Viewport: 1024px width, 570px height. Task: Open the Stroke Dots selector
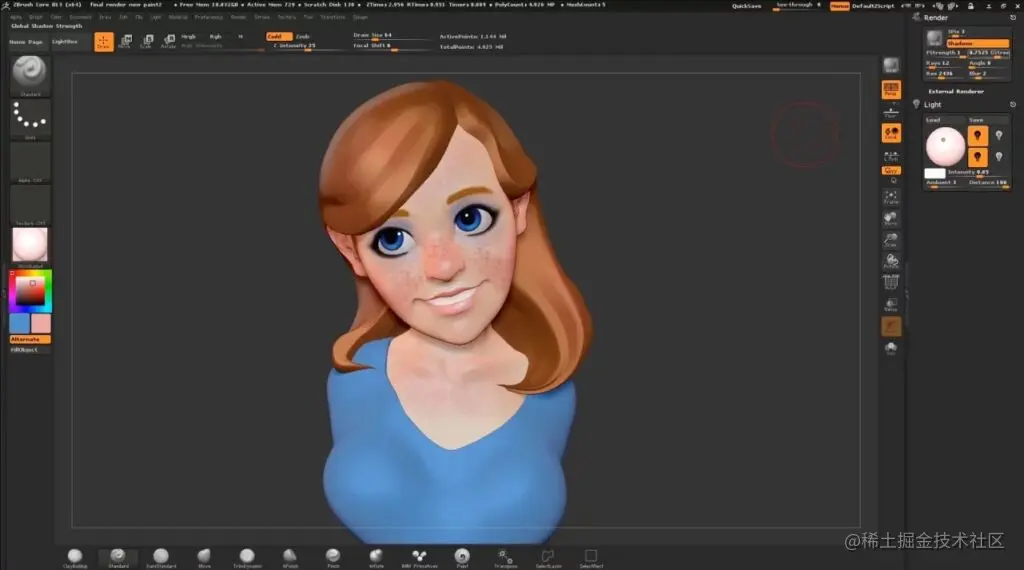click(x=30, y=119)
